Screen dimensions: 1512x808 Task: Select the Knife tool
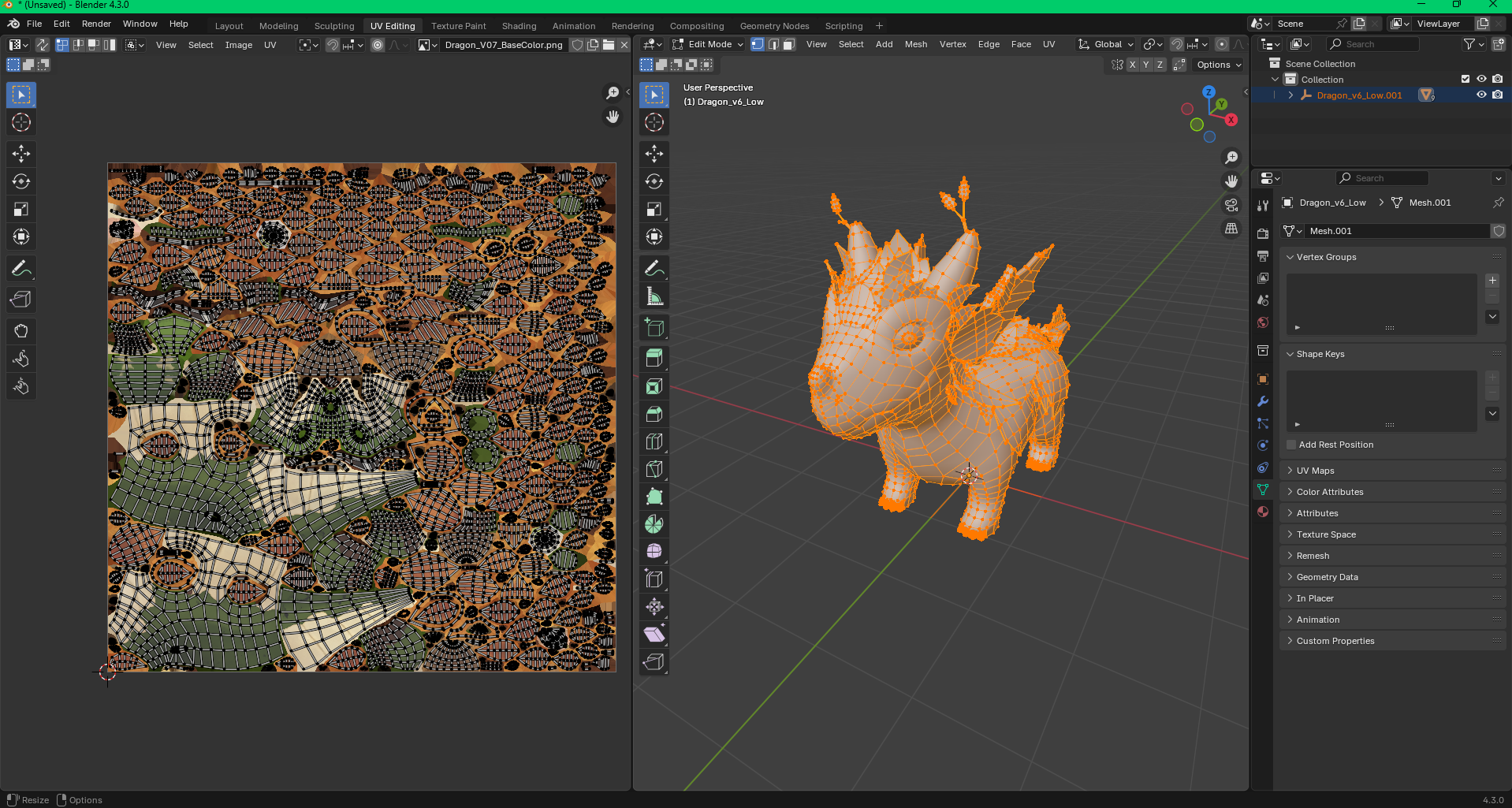point(654,469)
